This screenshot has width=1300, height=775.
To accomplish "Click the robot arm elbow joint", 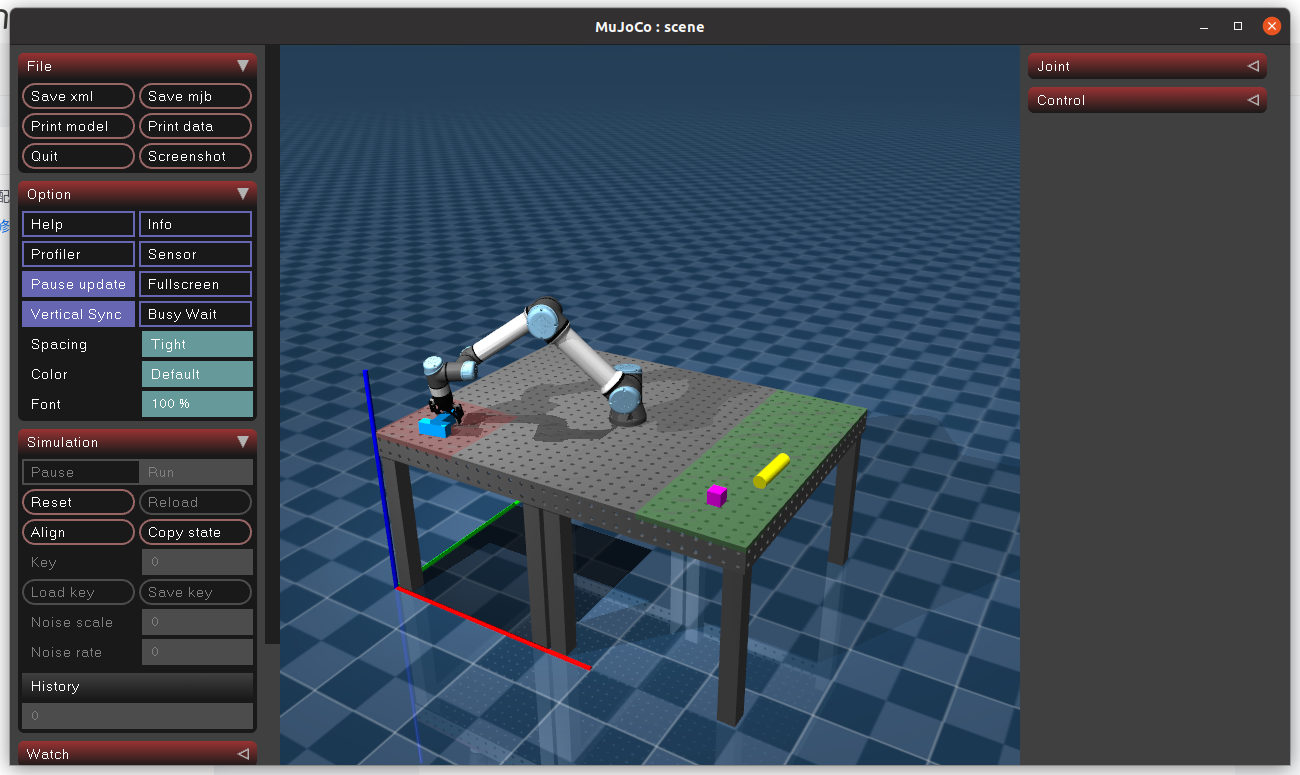I will coord(541,319).
